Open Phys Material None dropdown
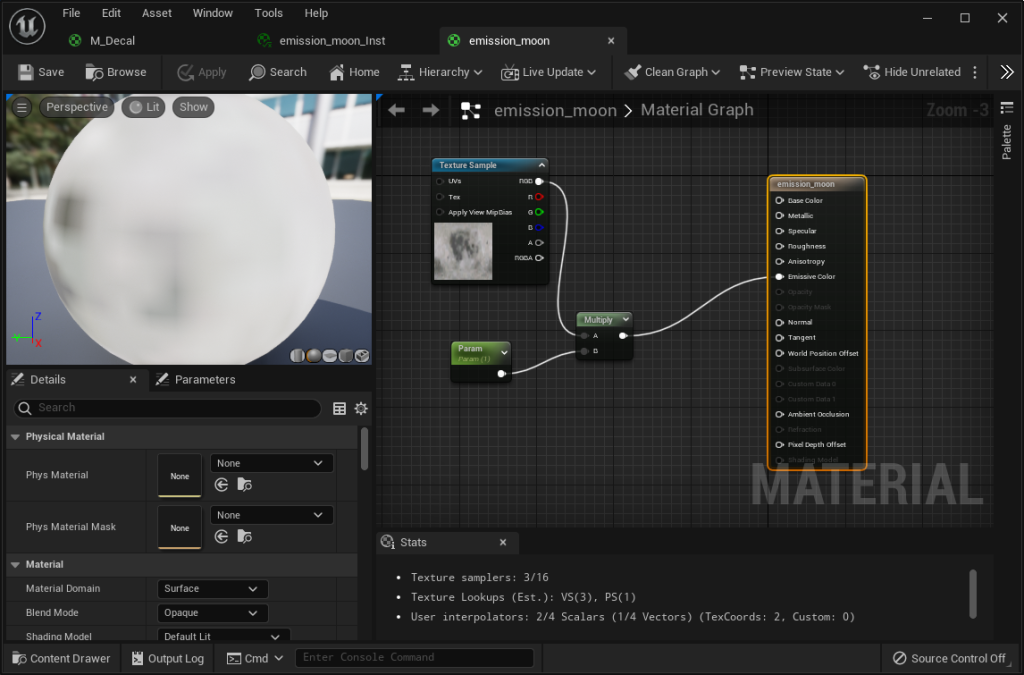Screen dimensions: 1024x675 [271, 463]
